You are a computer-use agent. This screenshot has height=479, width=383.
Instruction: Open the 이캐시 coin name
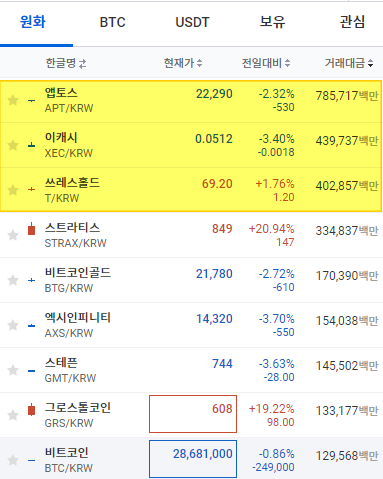coord(61,137)
